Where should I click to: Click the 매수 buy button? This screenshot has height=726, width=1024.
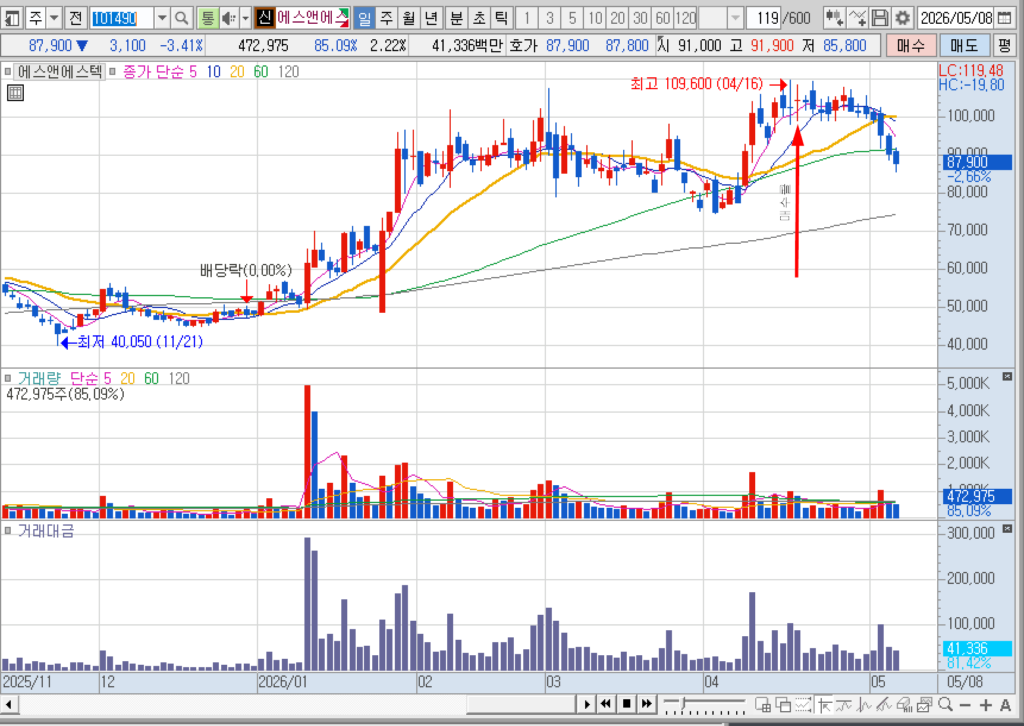(910, 46)
